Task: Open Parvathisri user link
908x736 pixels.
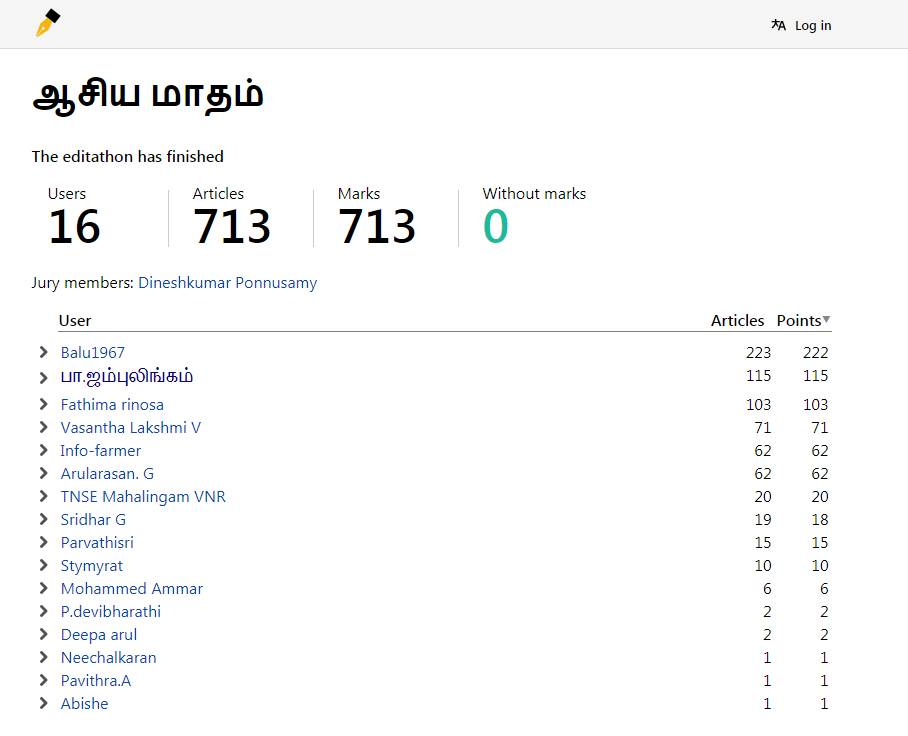Action: (97, 543)
